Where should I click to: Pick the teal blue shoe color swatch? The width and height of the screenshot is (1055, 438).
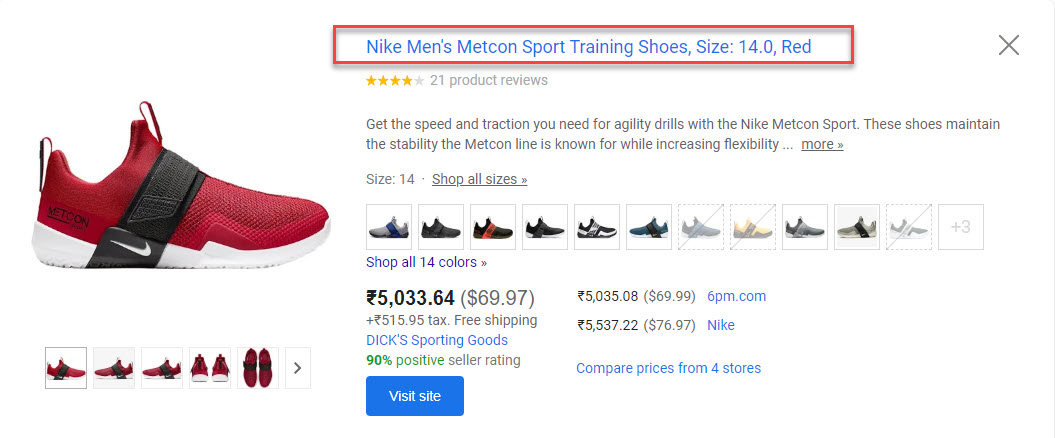(649, 227)
